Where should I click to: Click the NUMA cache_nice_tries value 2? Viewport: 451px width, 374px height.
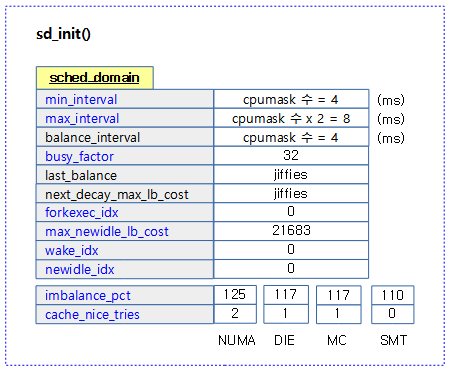click(x=235, y=314)
